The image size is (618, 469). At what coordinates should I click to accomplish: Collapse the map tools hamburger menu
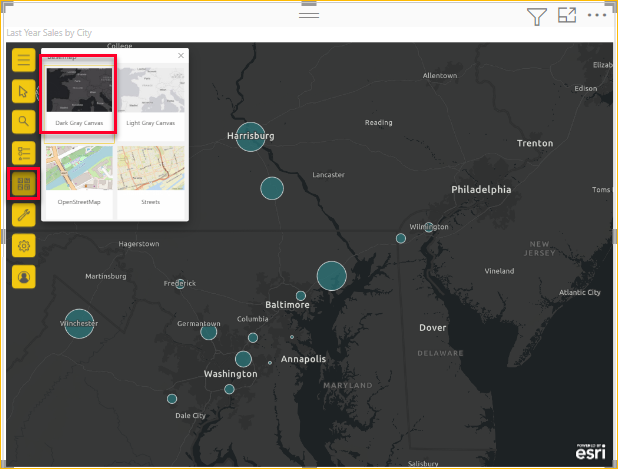tap(24, 59)
